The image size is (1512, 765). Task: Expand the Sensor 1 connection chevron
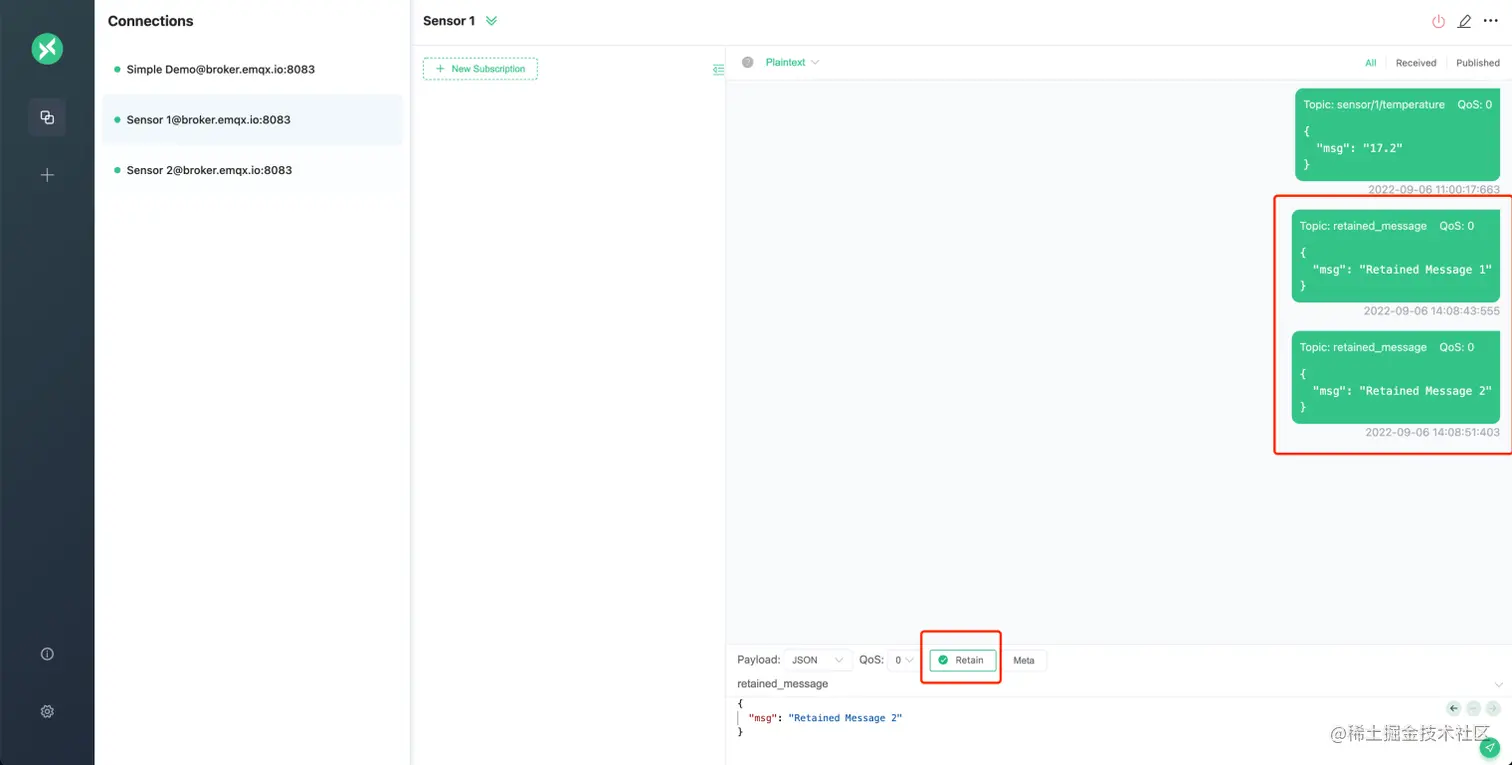click(x=490, y=20)
